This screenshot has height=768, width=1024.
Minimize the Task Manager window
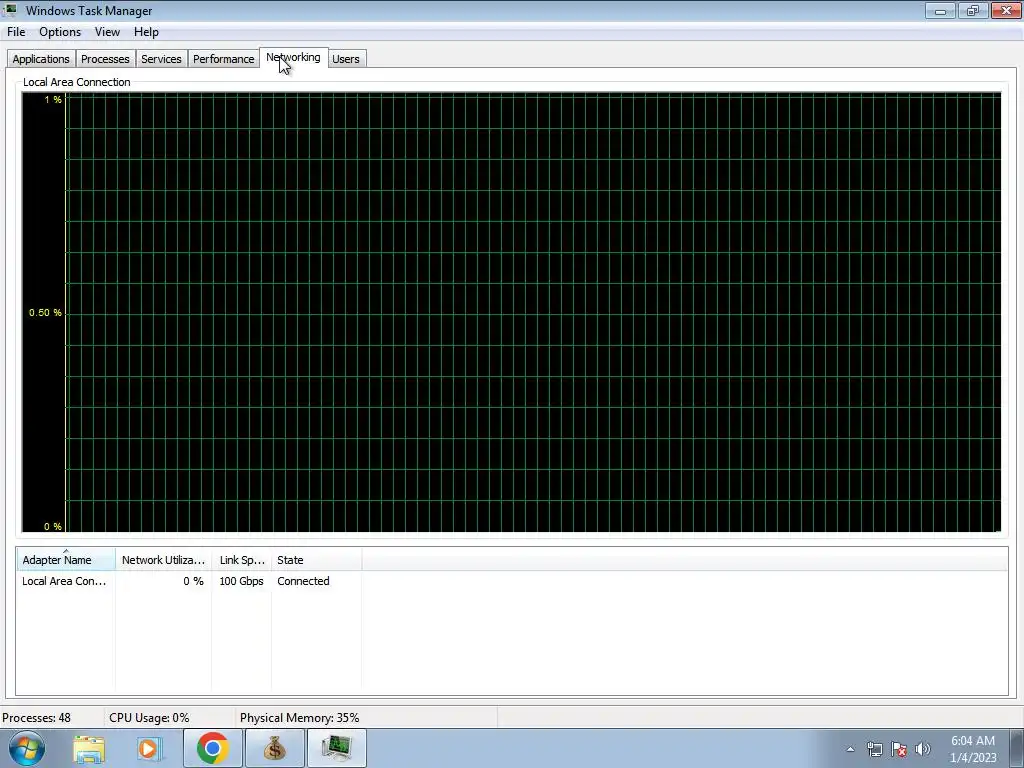tap(940, 10)
